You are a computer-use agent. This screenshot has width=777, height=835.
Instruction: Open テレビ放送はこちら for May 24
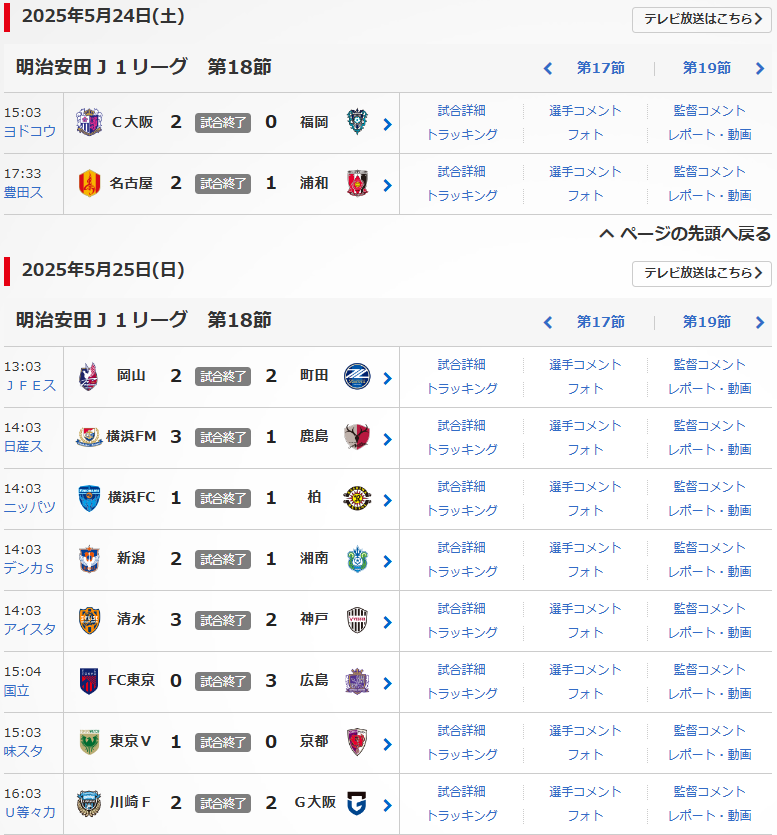tap(701, 20)
